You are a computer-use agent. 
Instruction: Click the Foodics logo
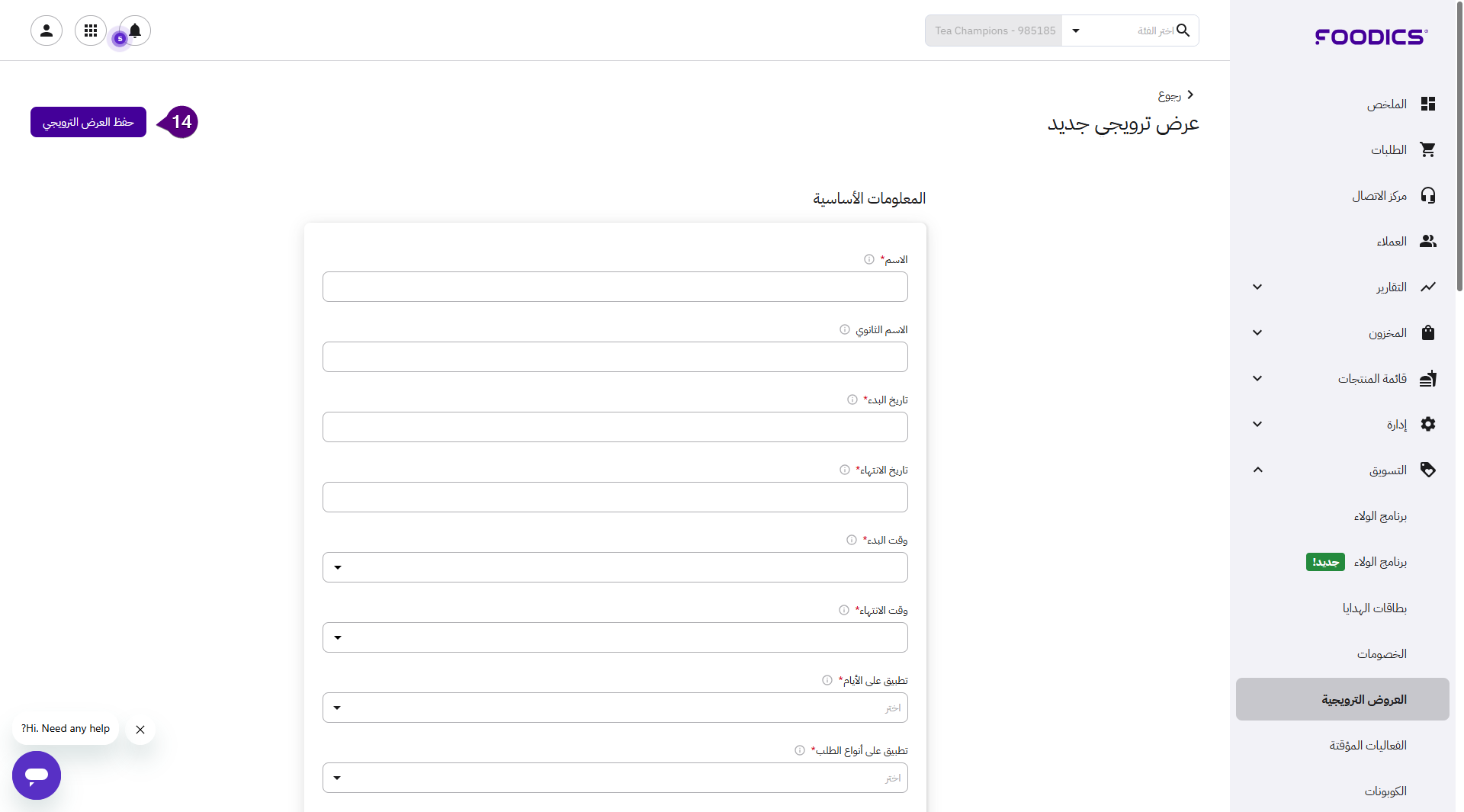coord(1371,37)
